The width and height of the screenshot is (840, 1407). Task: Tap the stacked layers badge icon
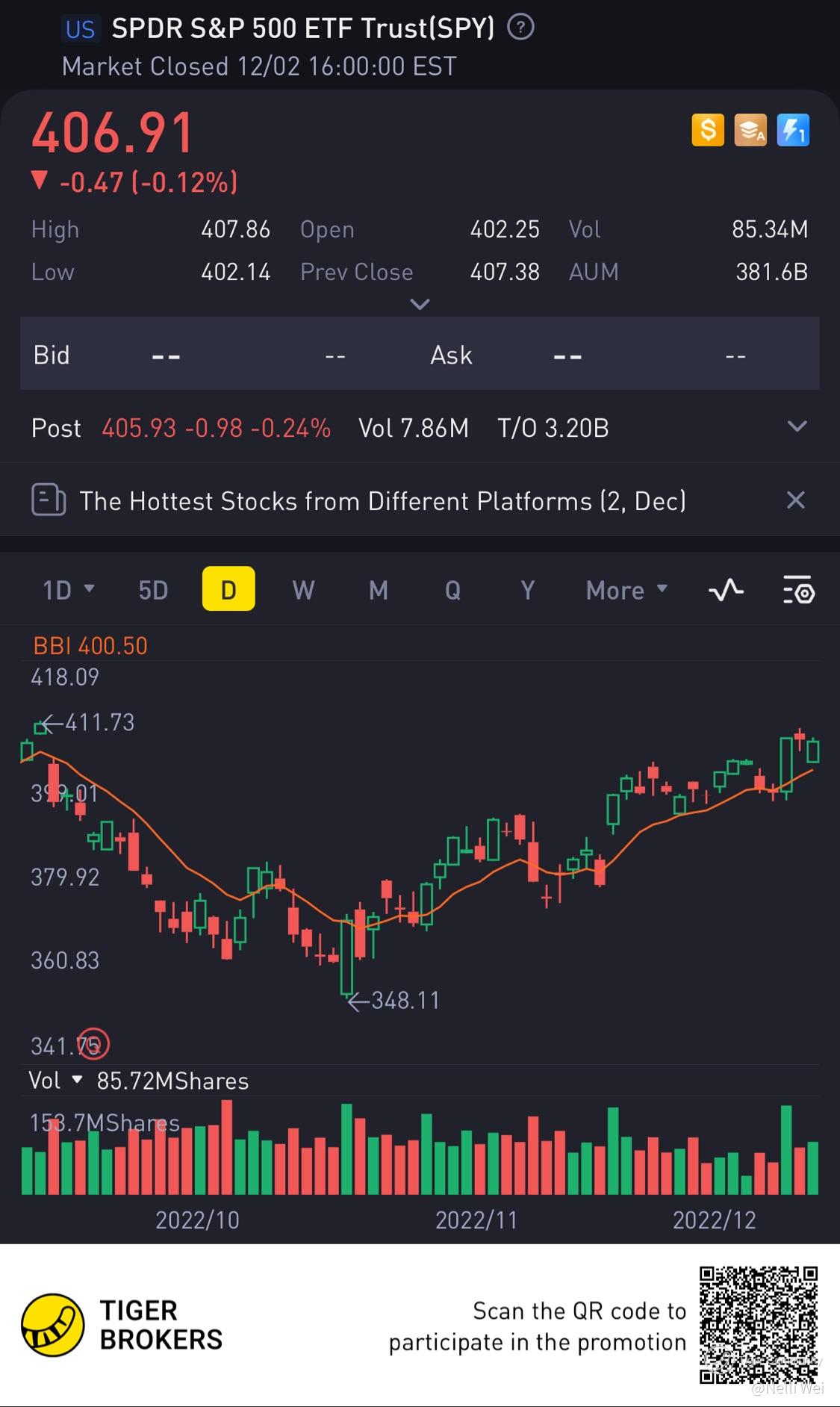(750, 130)
